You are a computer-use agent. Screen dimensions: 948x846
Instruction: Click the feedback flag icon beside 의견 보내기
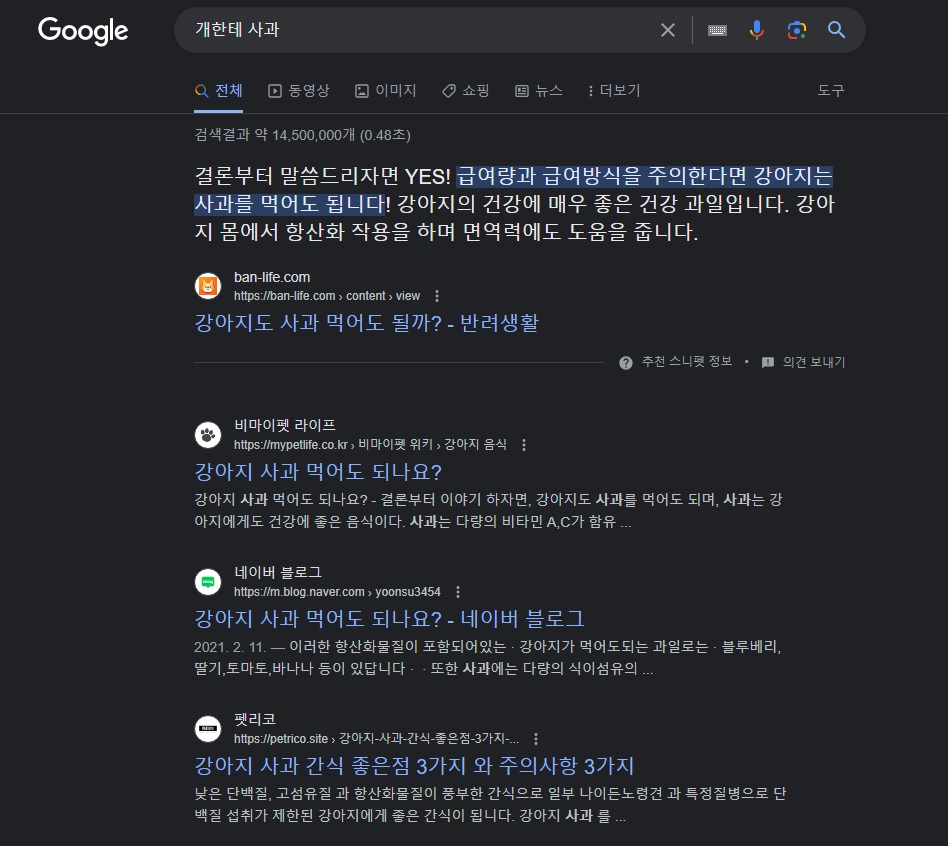coord(768,362)
